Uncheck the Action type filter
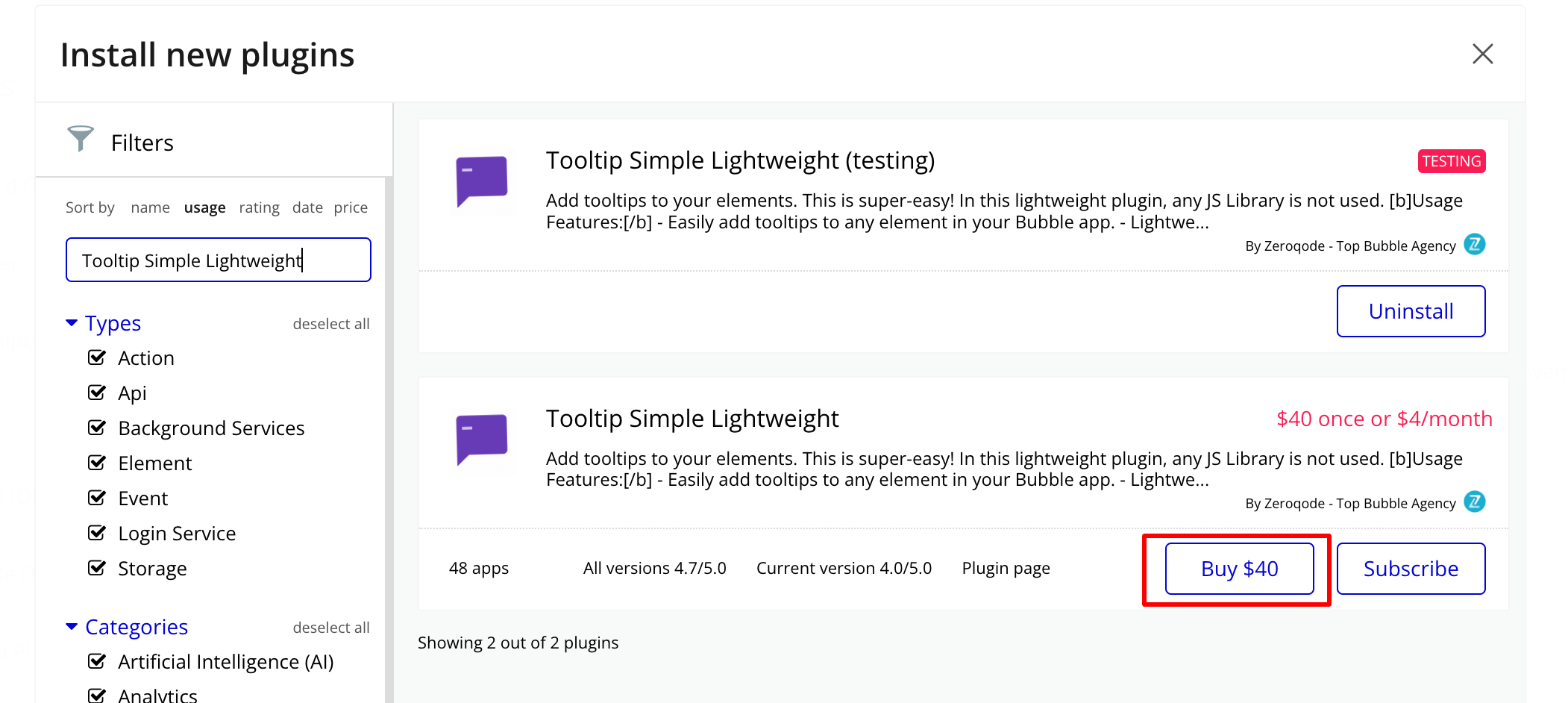 97,357
